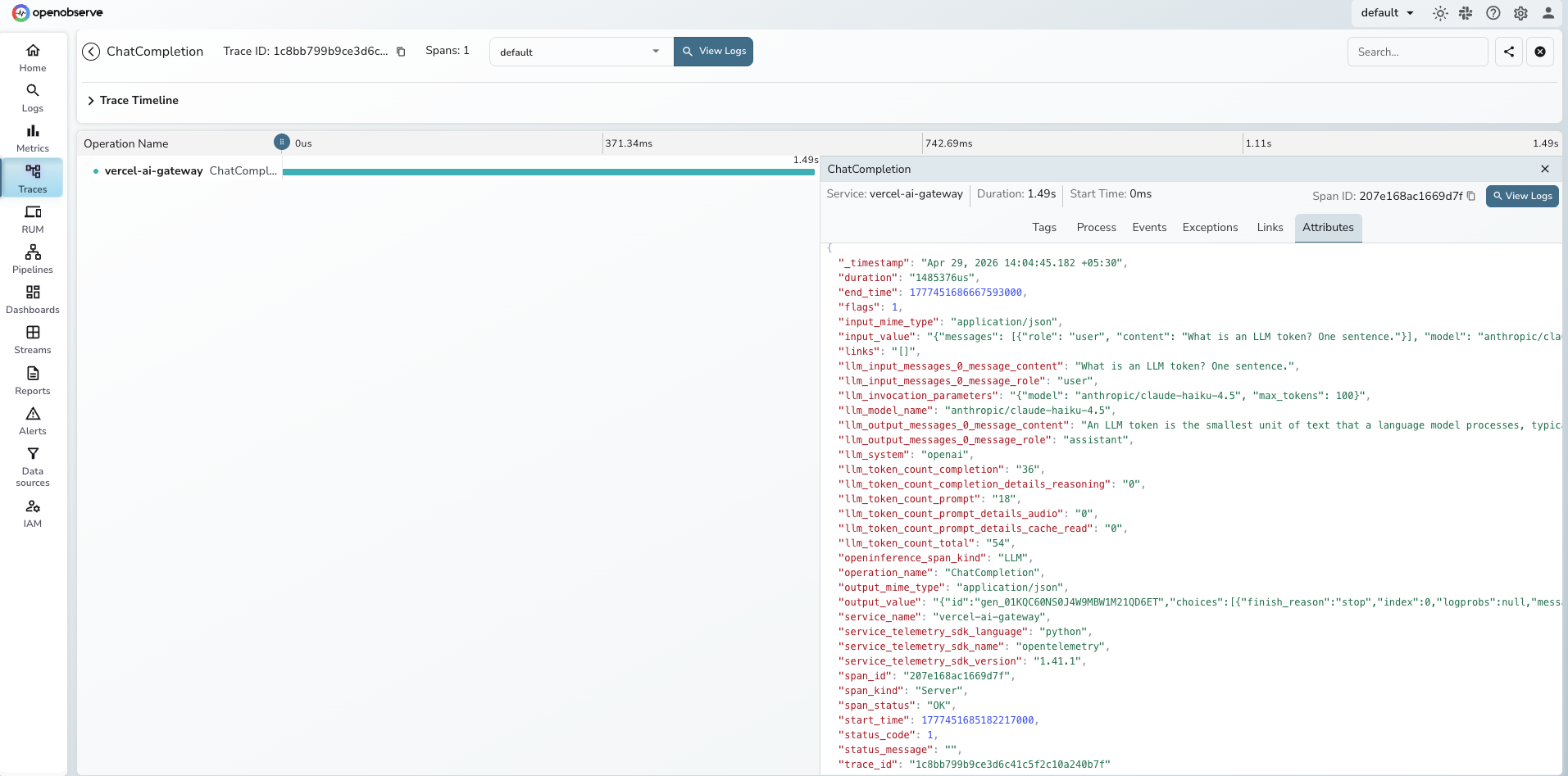Share the trace link
Image resolution: width=1568 pixels, height=776 pixels.
[1509, 52]
